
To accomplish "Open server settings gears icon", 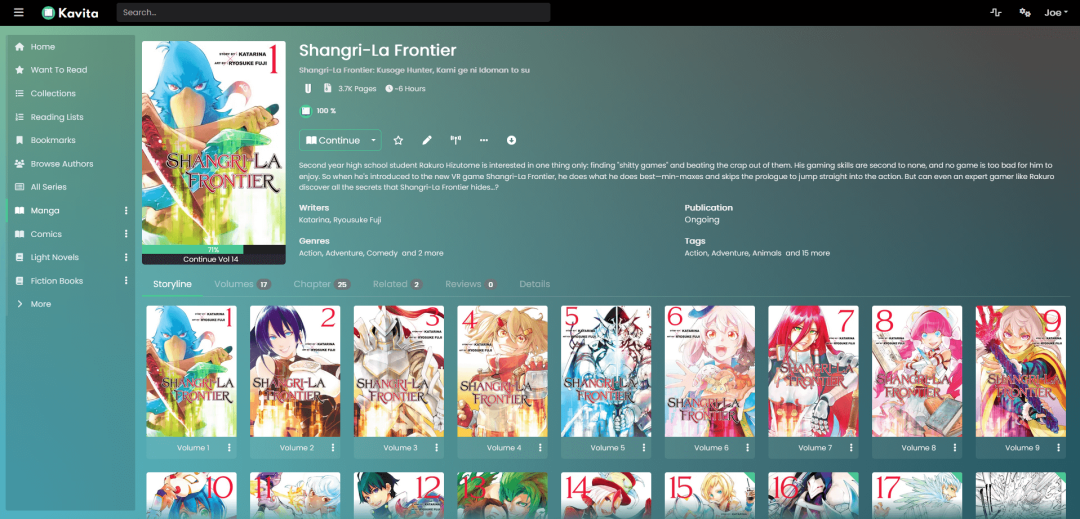I will (1025, 12).
